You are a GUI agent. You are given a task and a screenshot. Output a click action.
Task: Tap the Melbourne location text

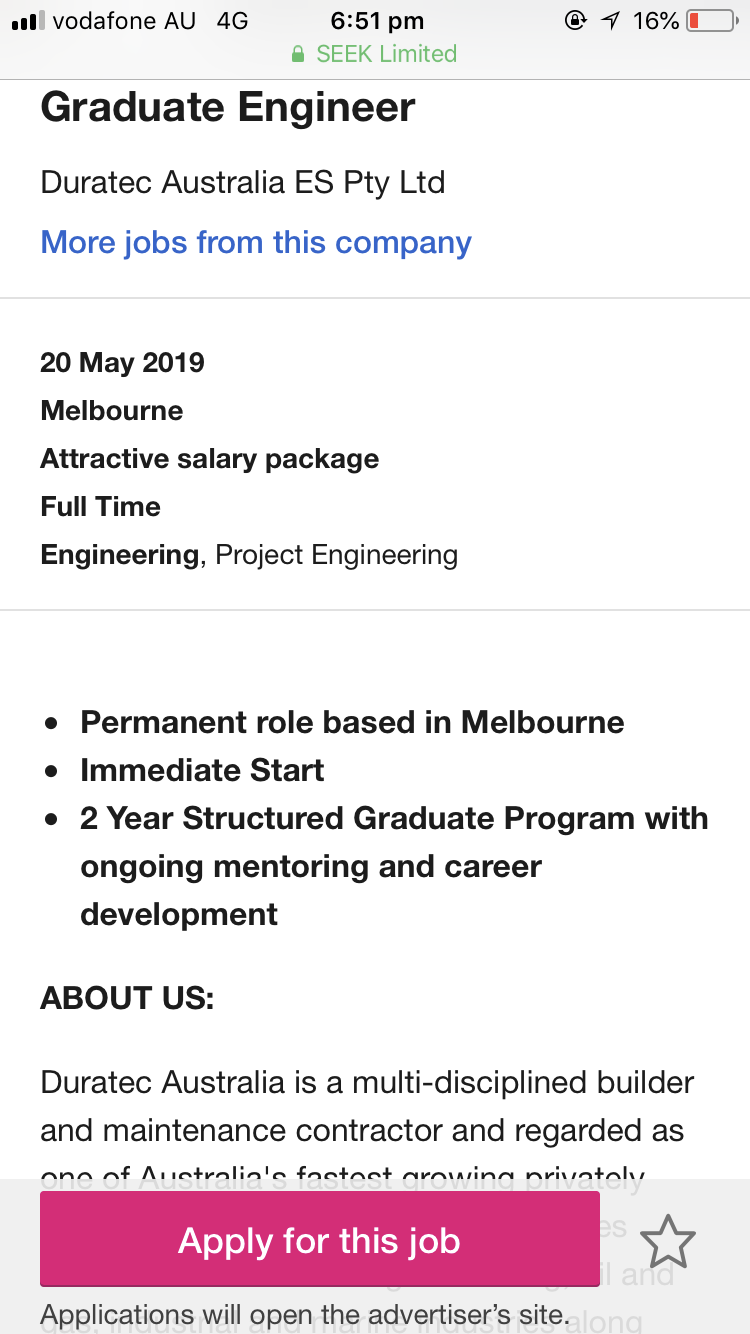112,410
